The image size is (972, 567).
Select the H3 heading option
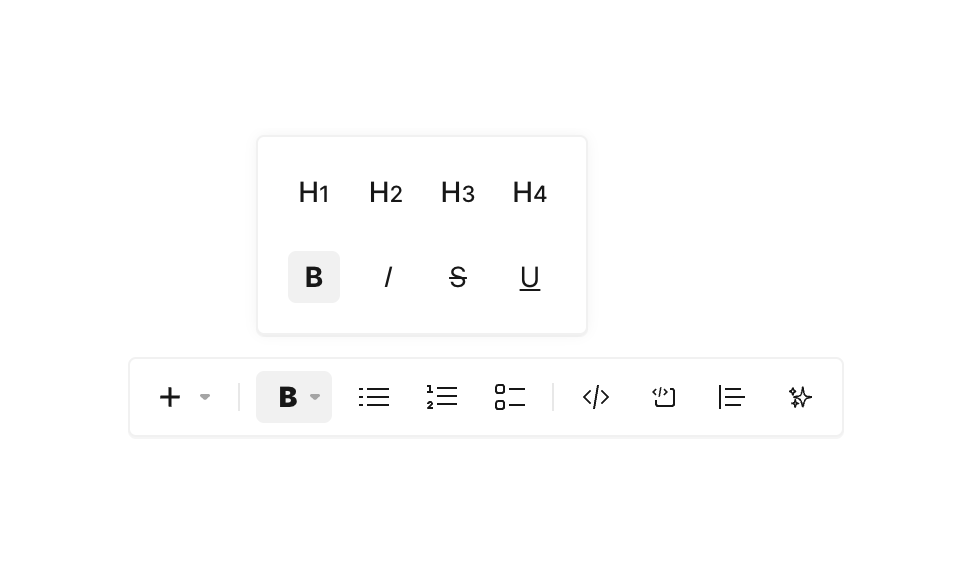(458, 193)
